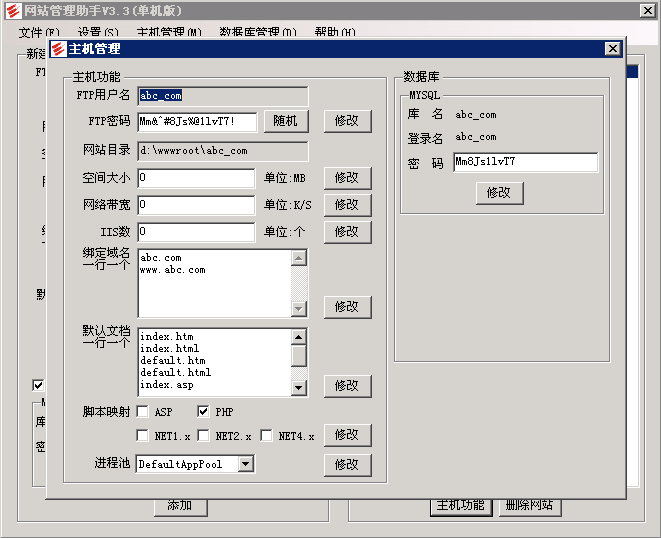This screenshot has width=661, height=538.
Task: Focus the FTP用户名 field
Action: 223,96
